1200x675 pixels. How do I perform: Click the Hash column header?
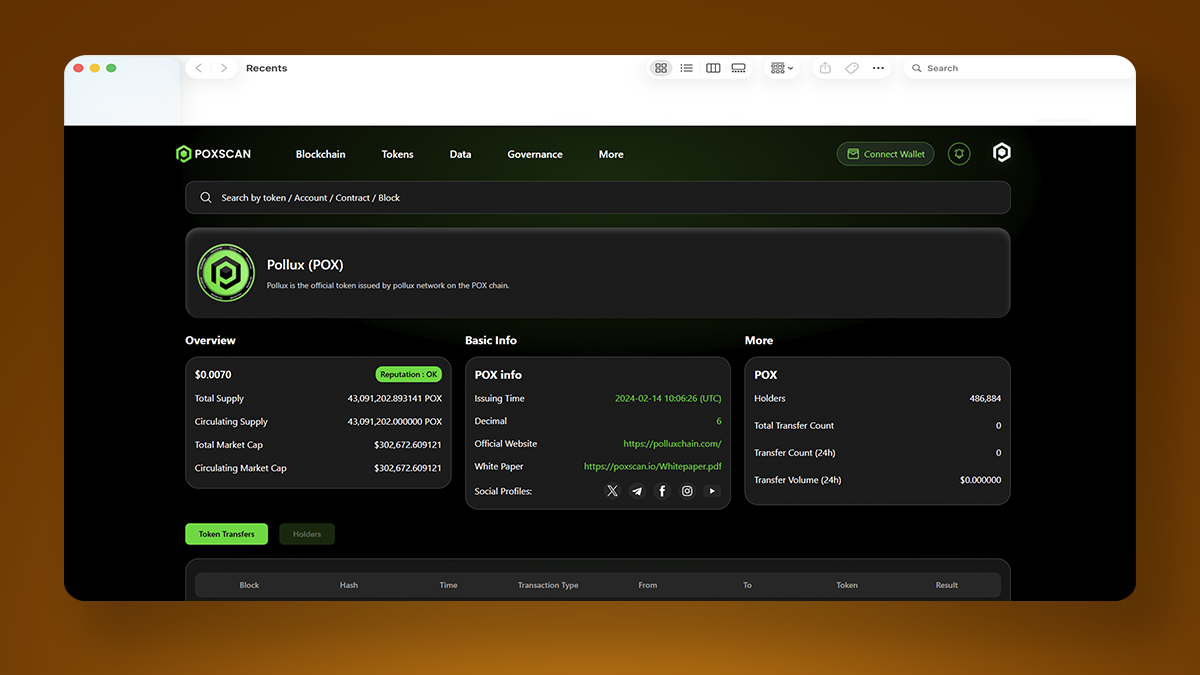[349, 585]
